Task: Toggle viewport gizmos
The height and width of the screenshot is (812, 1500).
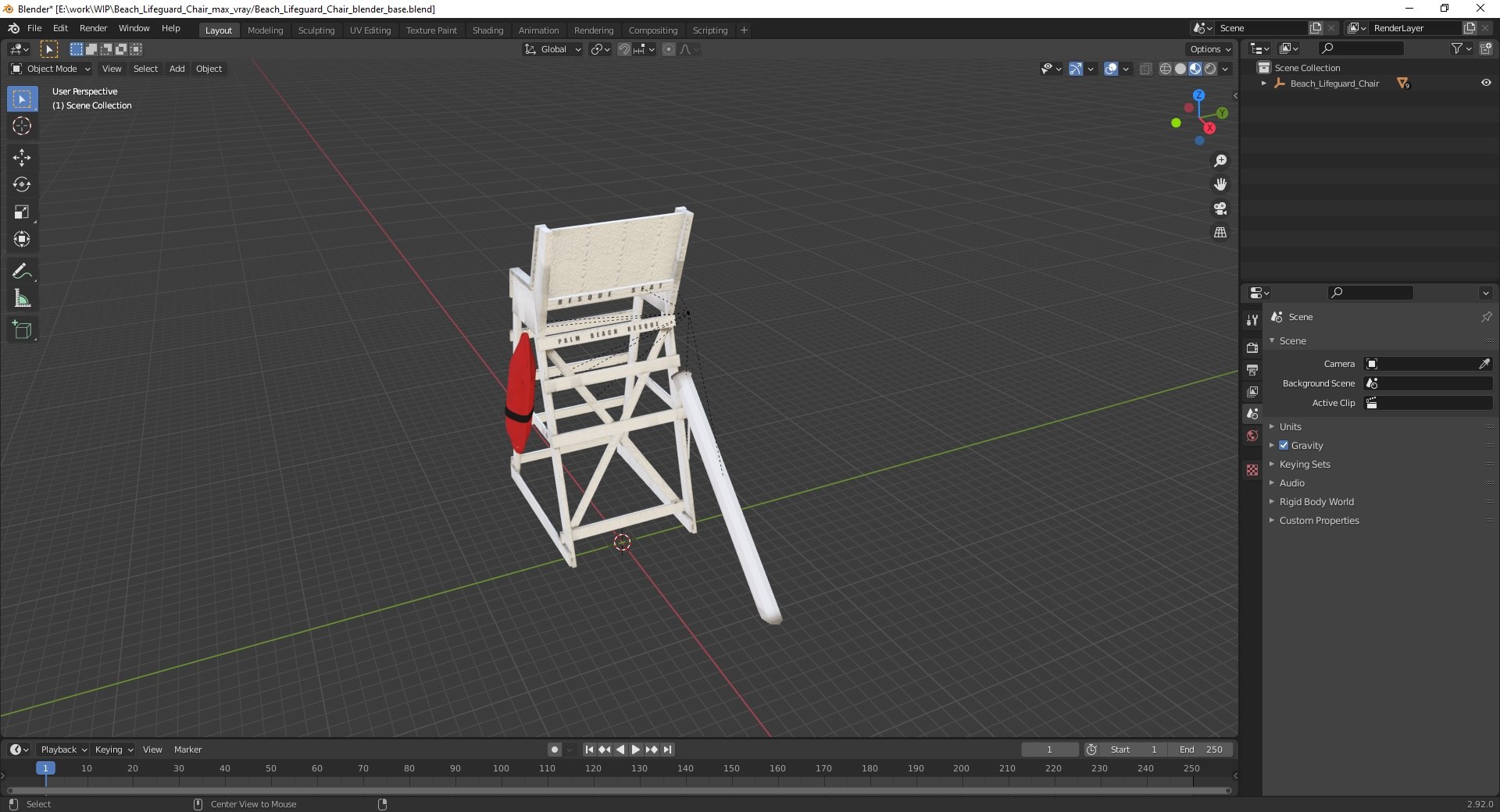Action: tap(1076, 69)
